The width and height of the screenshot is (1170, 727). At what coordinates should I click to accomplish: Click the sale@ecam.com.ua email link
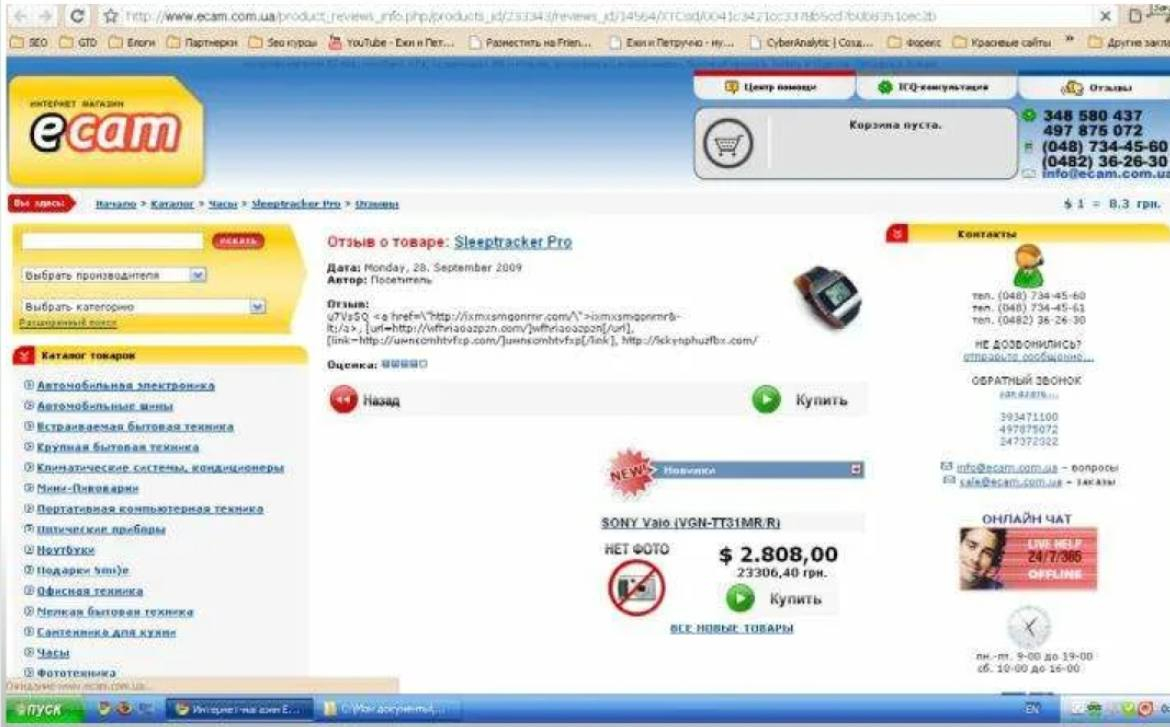[1010, 481]
